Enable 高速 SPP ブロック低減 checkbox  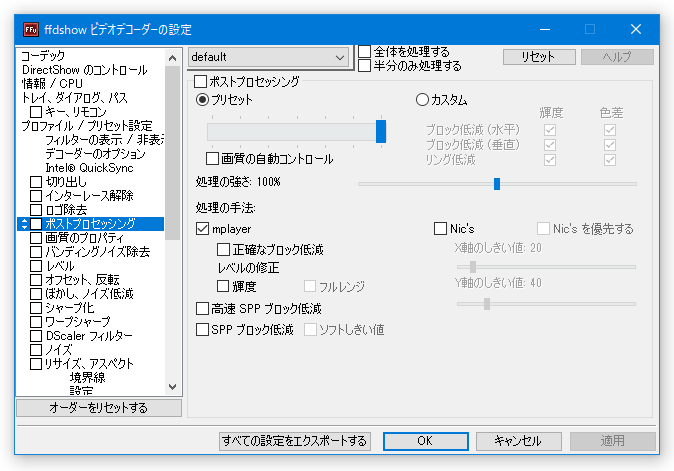202,309
